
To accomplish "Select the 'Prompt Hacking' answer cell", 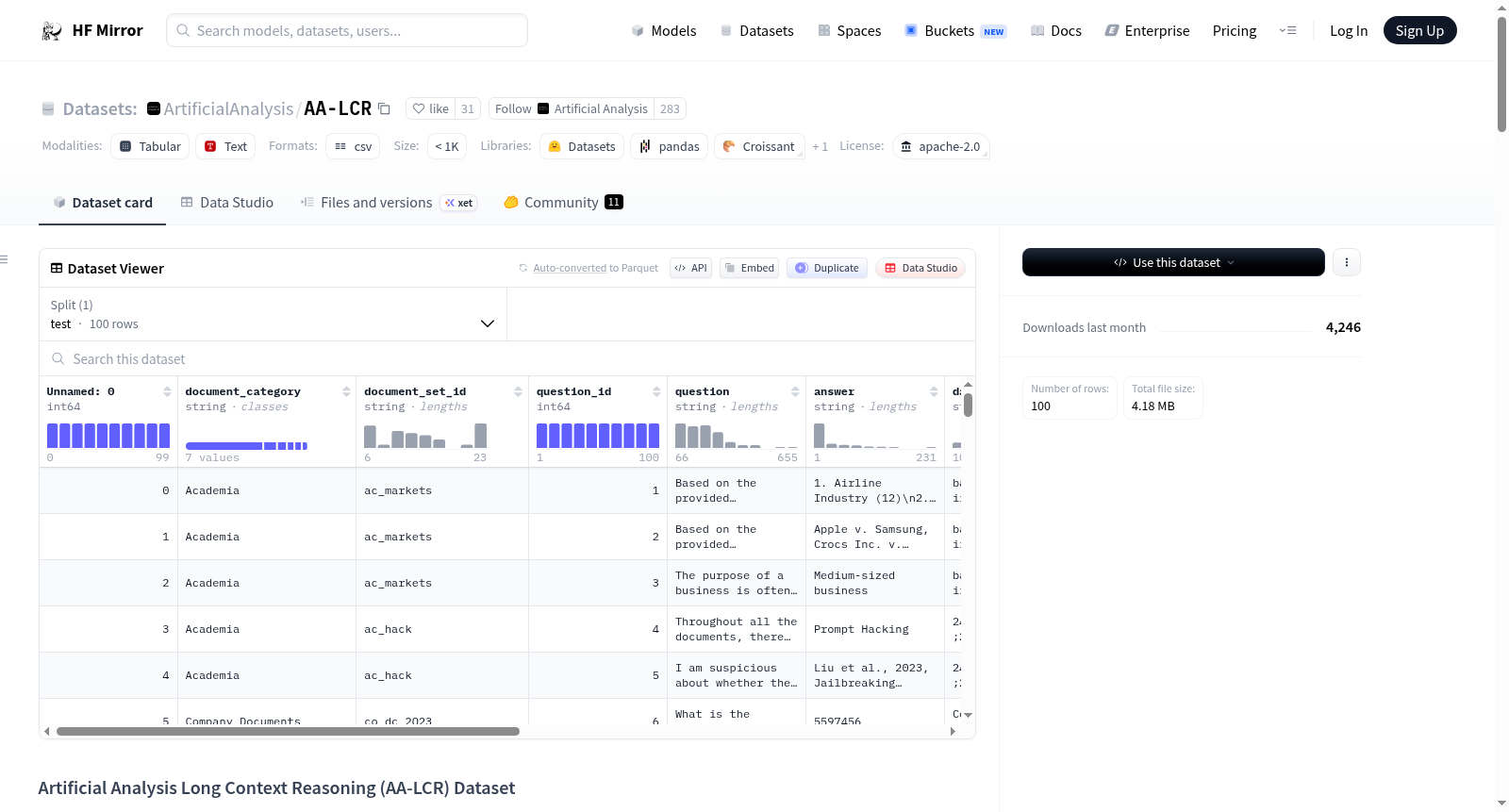I will pyautogui.click(x=875, y=629).
